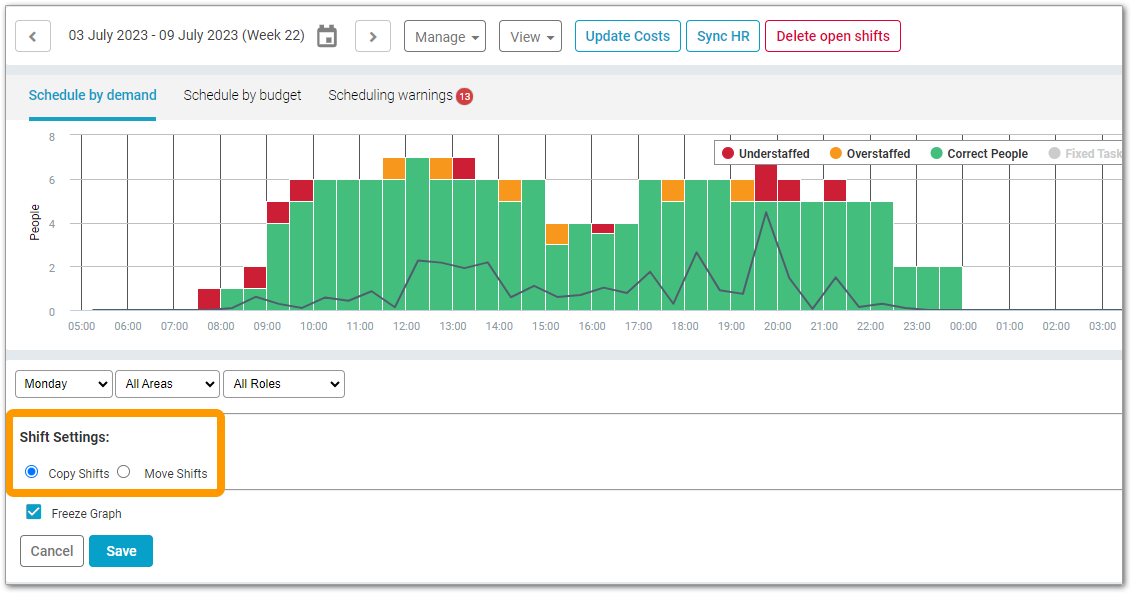This screenshot has width=1132, height=594.
Task: Select the Move Shifts radio option
Action: pyautogui.click(x=124, y=472)
